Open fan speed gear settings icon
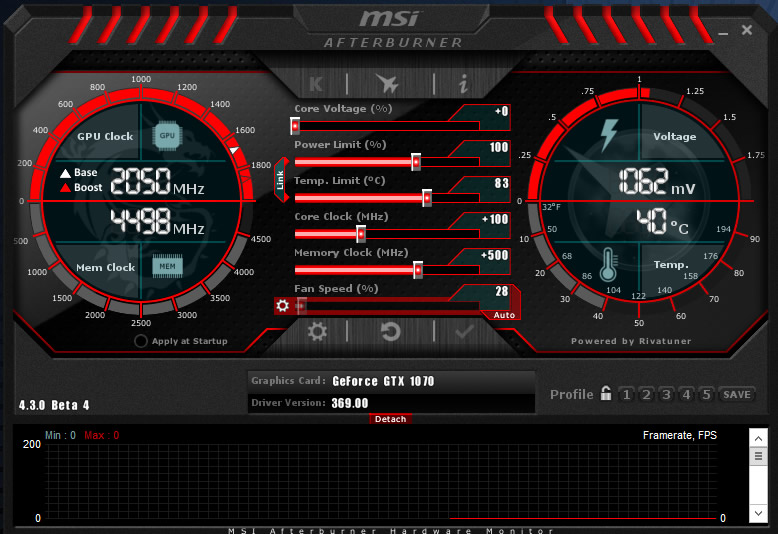The width and height of the screenshot is (778, 534). pos(282,306)
